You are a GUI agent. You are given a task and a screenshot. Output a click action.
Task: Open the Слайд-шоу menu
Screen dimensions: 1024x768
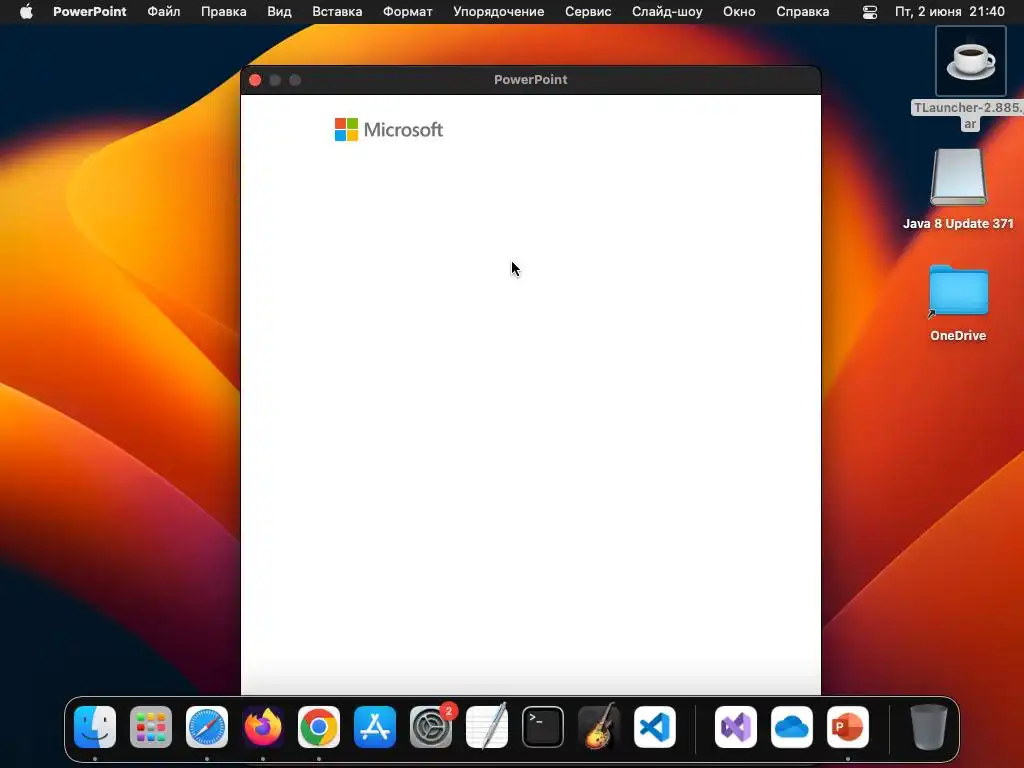667,12
